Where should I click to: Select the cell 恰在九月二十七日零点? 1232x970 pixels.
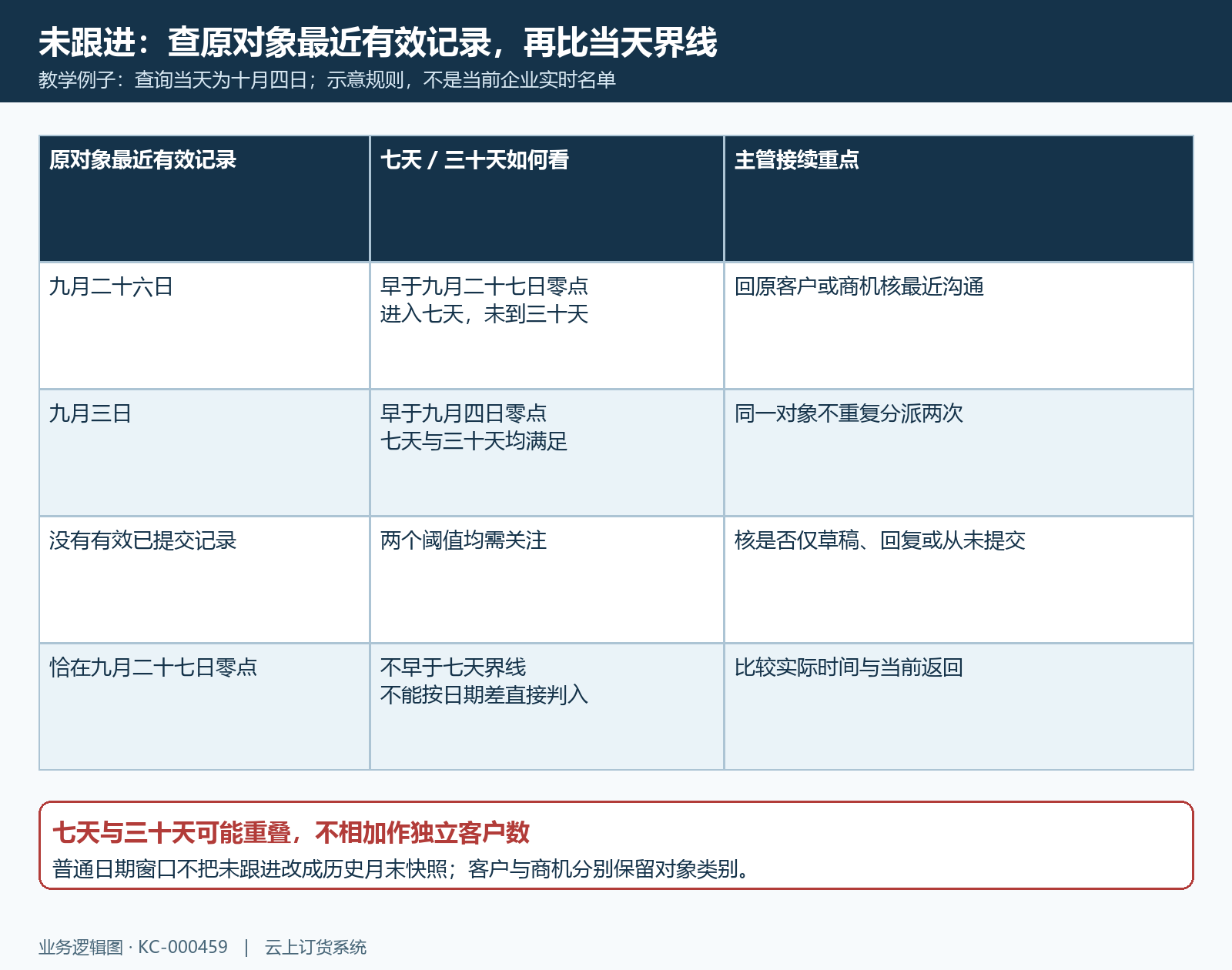204,707
